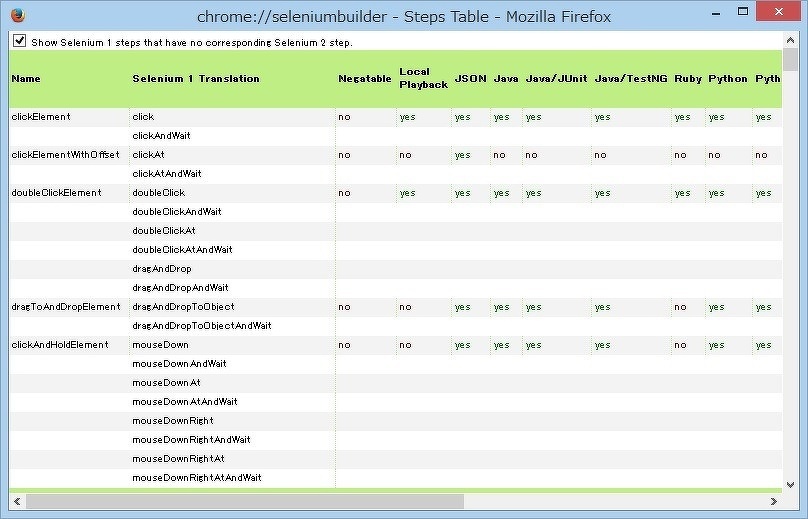Toggle the Show Selenium 1 steps checkbox
This screenshot has height=519, width=808.
pyautogui.click(x=19, y=42)
